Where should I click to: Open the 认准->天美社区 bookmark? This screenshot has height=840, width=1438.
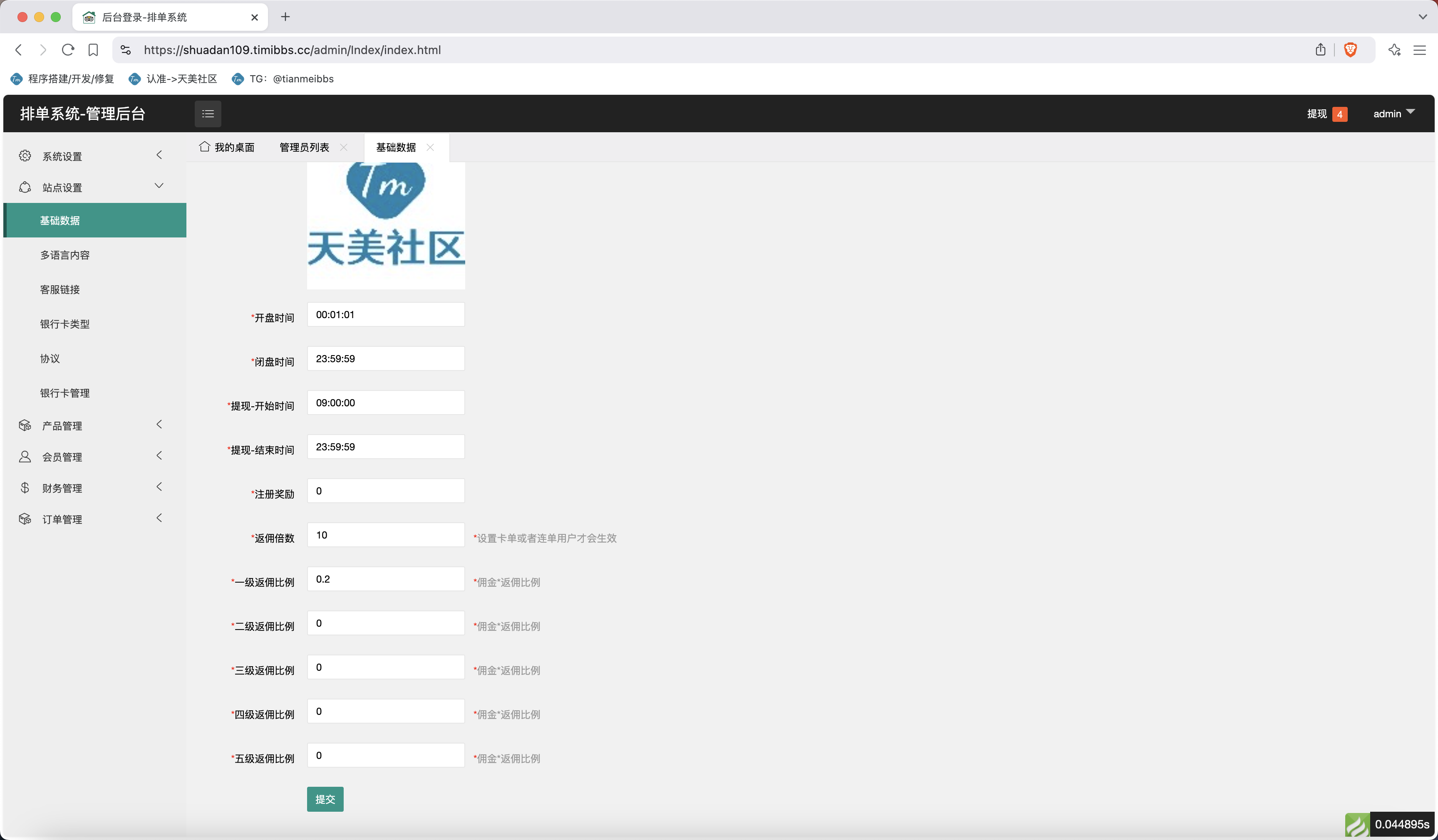coord(173,79)
